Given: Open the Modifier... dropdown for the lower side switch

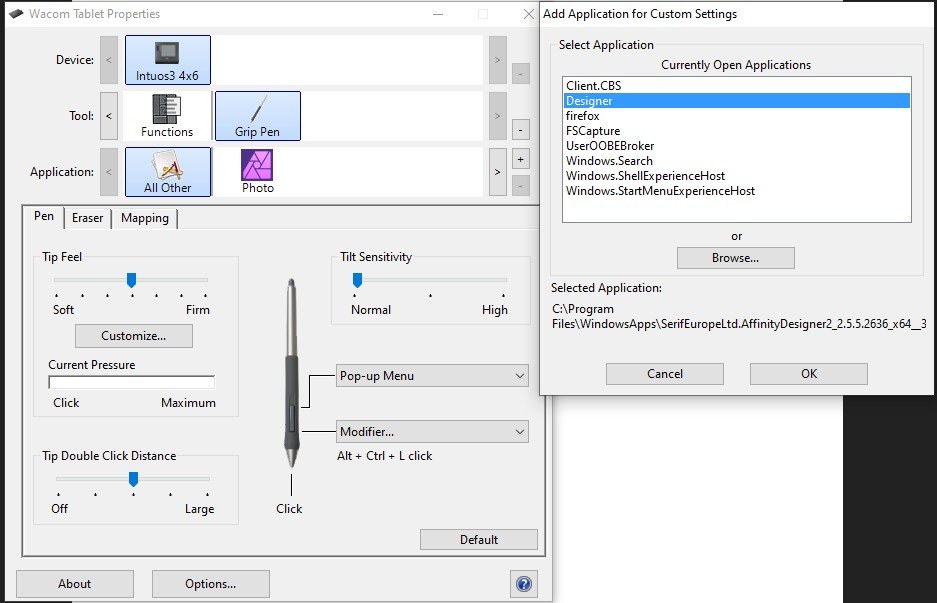Looking at the screenshot, I should click(432, 431).
